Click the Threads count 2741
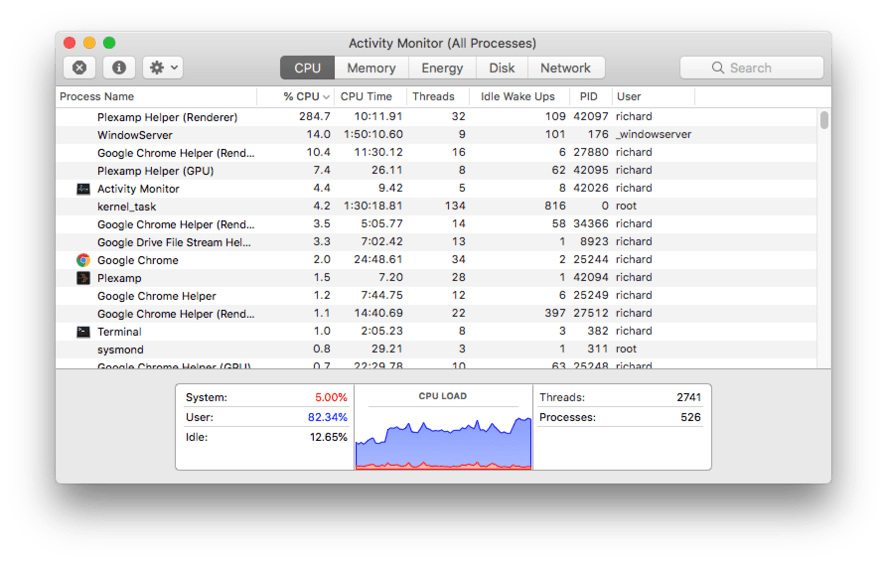This screenshot has height=563, width=887. [688, 398]
